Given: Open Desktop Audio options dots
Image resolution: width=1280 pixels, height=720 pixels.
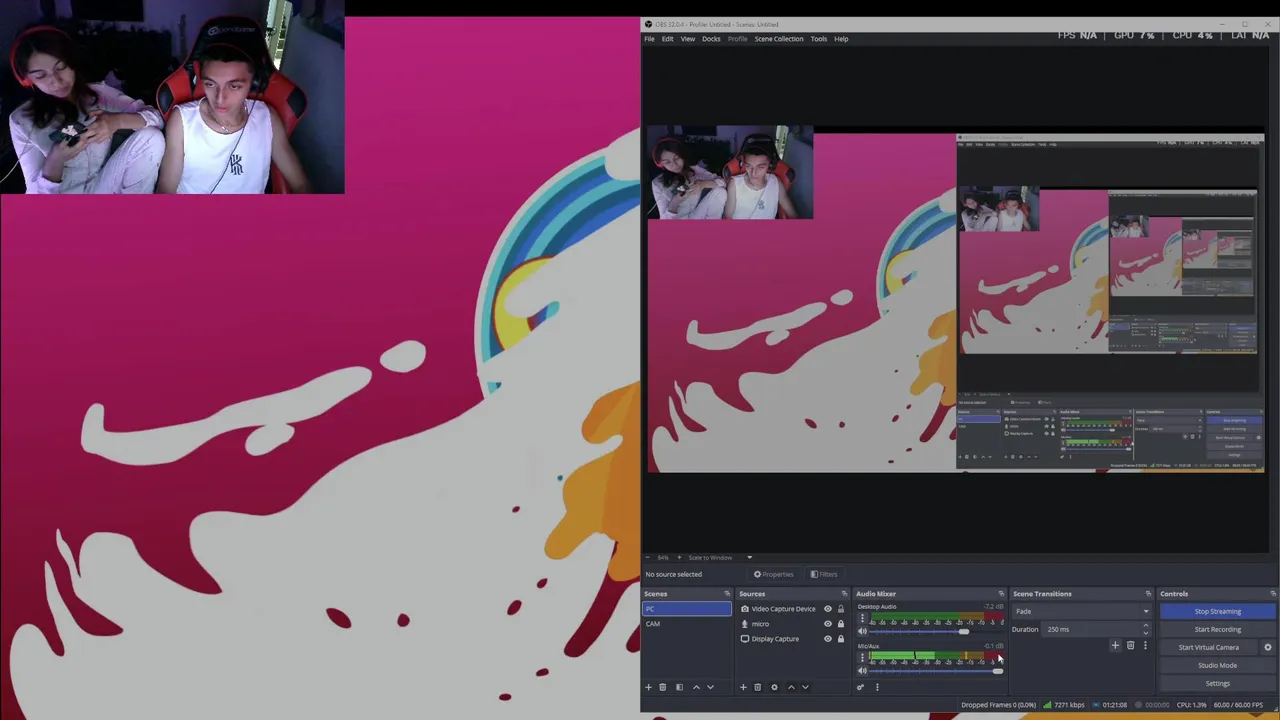Looking at the screenshot, I should pyautogui.click(x=862, y=619).
